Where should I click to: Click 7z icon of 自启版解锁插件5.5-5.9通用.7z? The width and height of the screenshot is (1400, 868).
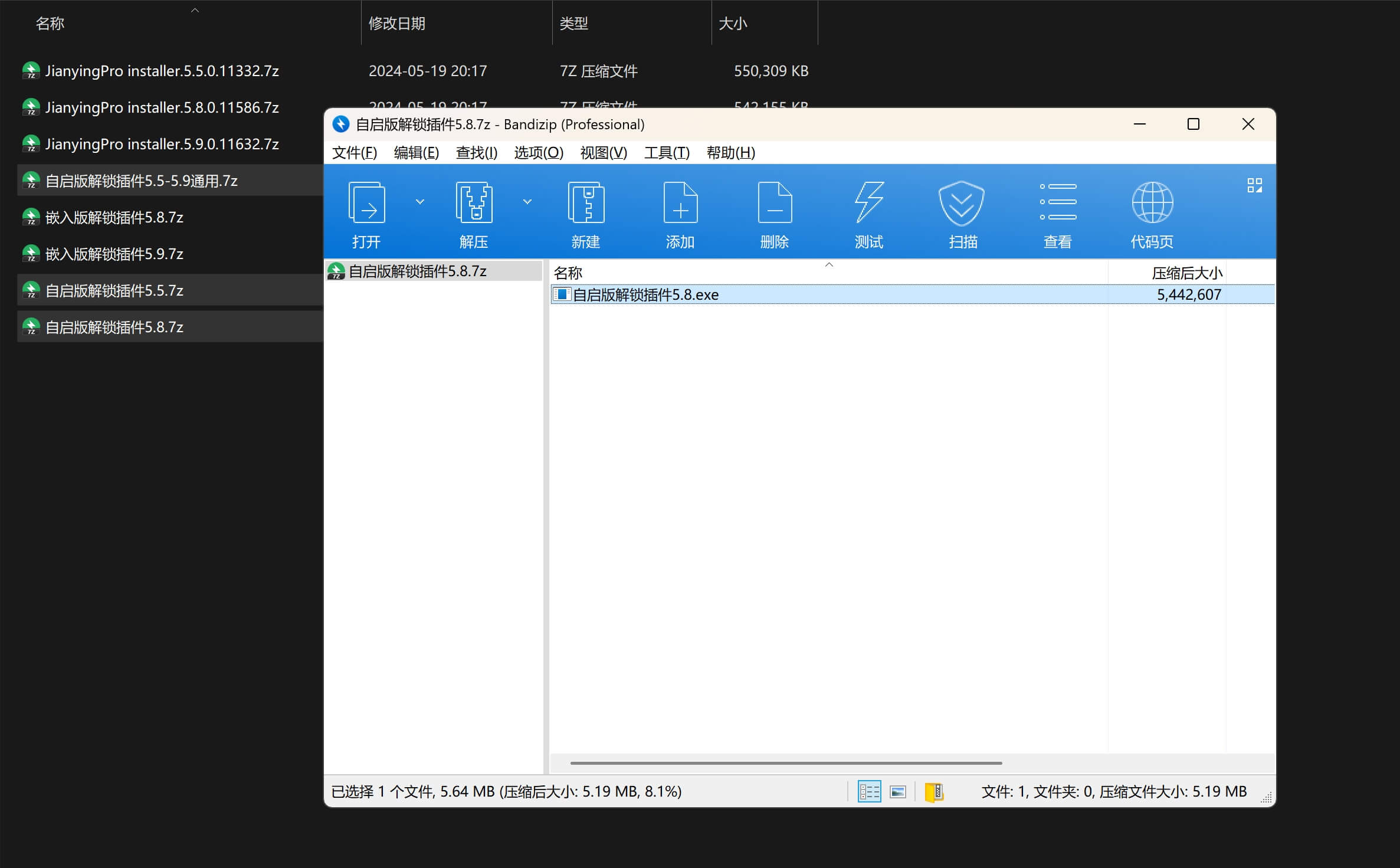pos(31,181)
